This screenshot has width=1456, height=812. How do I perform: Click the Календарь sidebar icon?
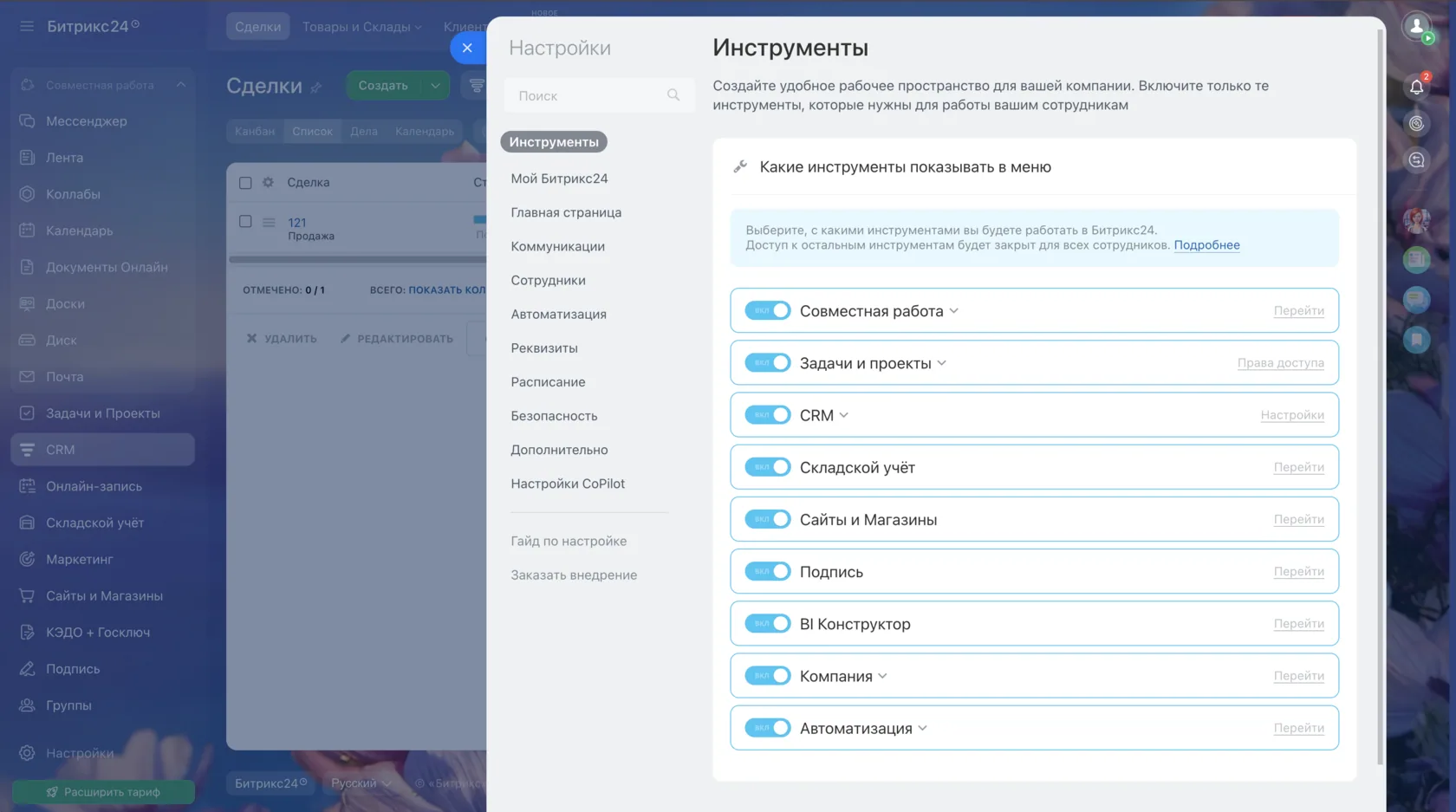tap(27, 231)
